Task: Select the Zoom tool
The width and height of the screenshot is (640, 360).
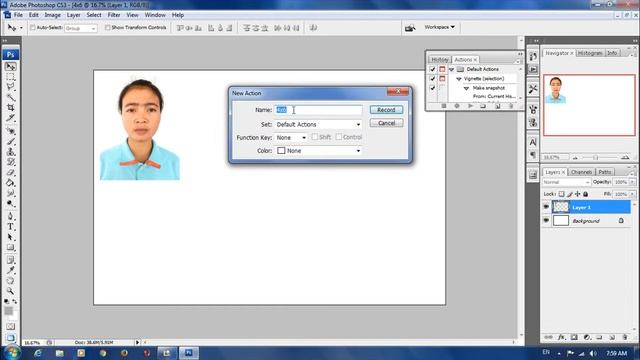Action: point(11,291)
